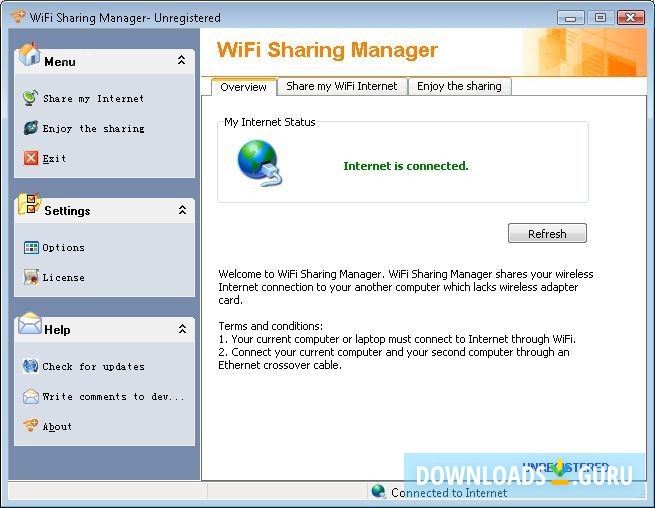
Task: Click 'Connected to Internet' status bar text
Action: tap(449, 493)
